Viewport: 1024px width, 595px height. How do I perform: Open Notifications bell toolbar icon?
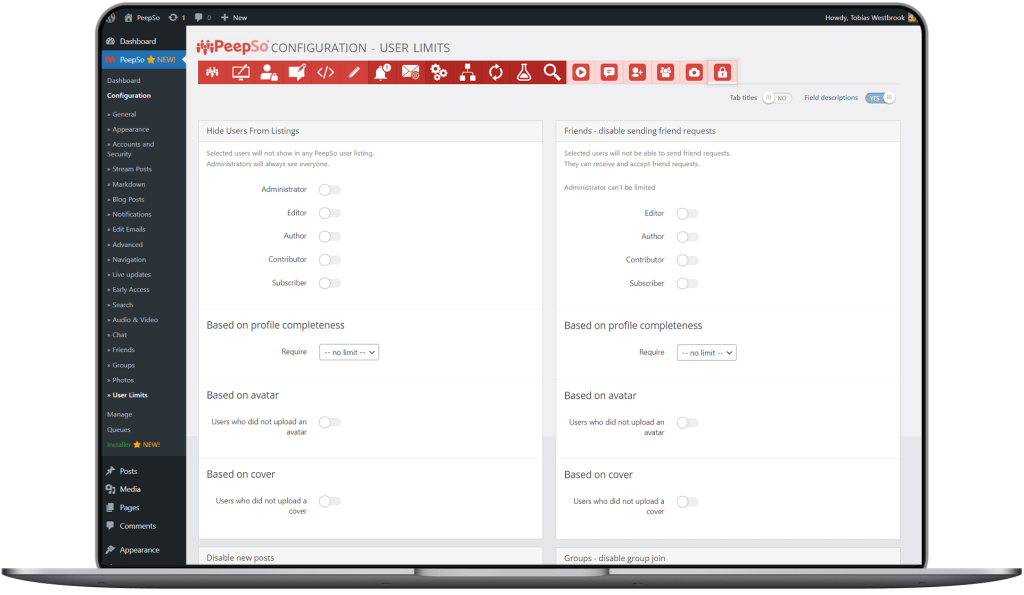pos(382,72)
